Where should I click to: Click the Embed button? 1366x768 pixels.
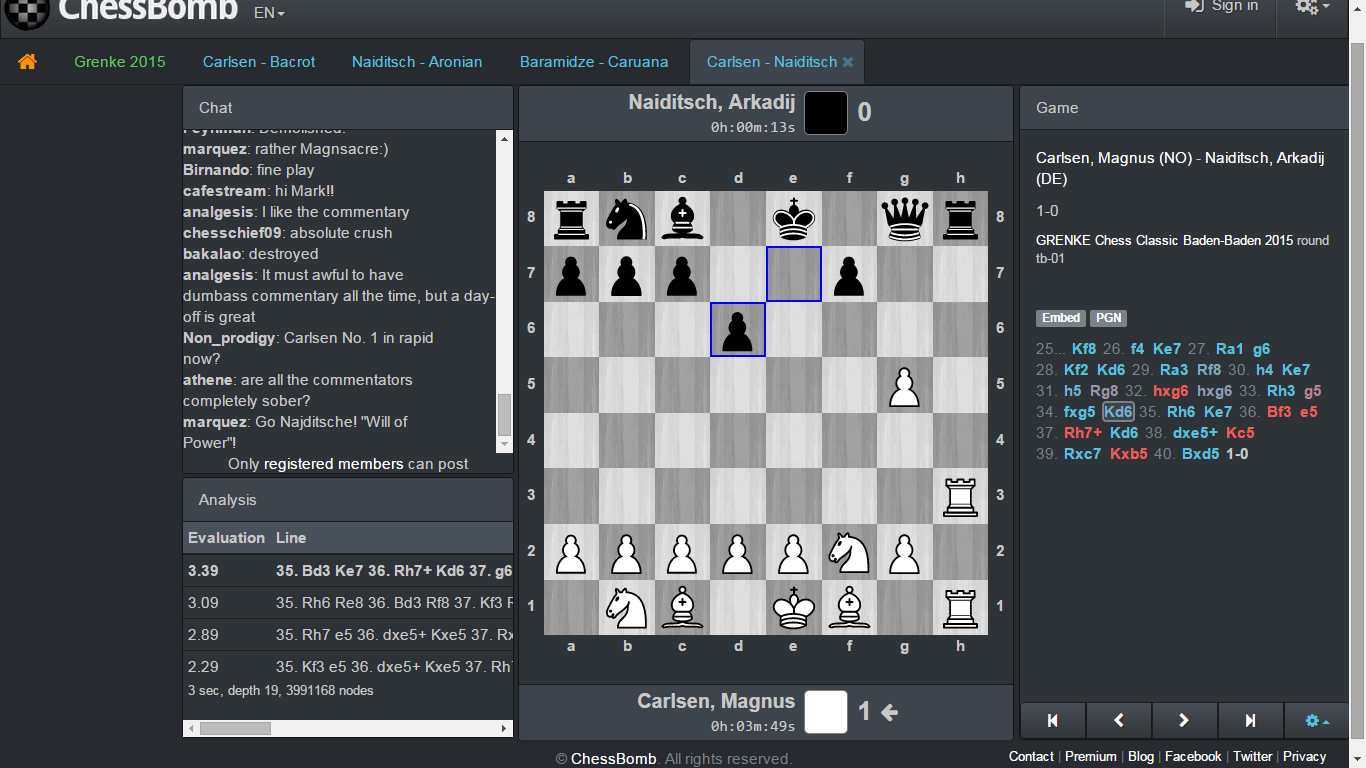(1061, 318)
